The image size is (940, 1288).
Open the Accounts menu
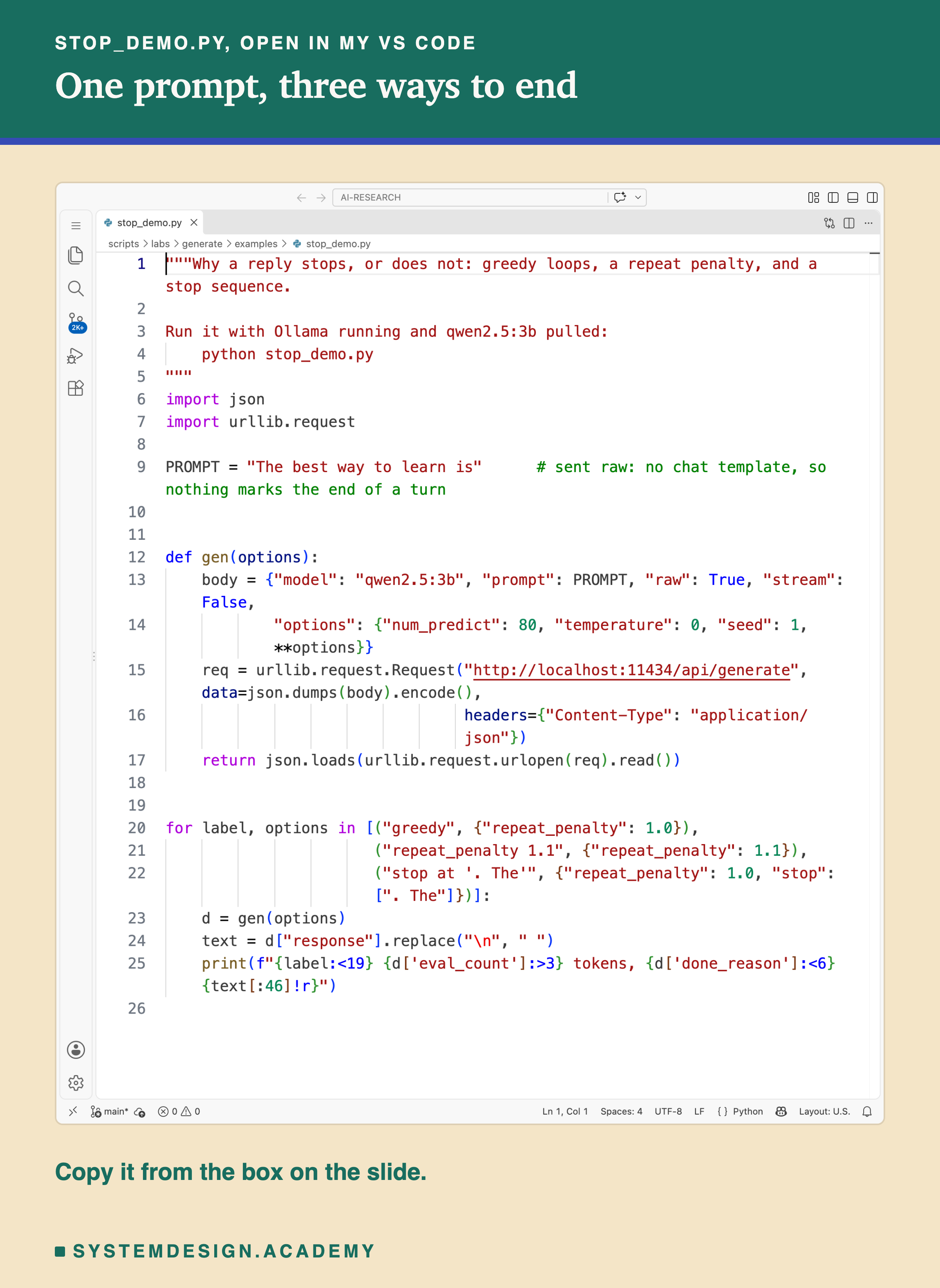76,1050
